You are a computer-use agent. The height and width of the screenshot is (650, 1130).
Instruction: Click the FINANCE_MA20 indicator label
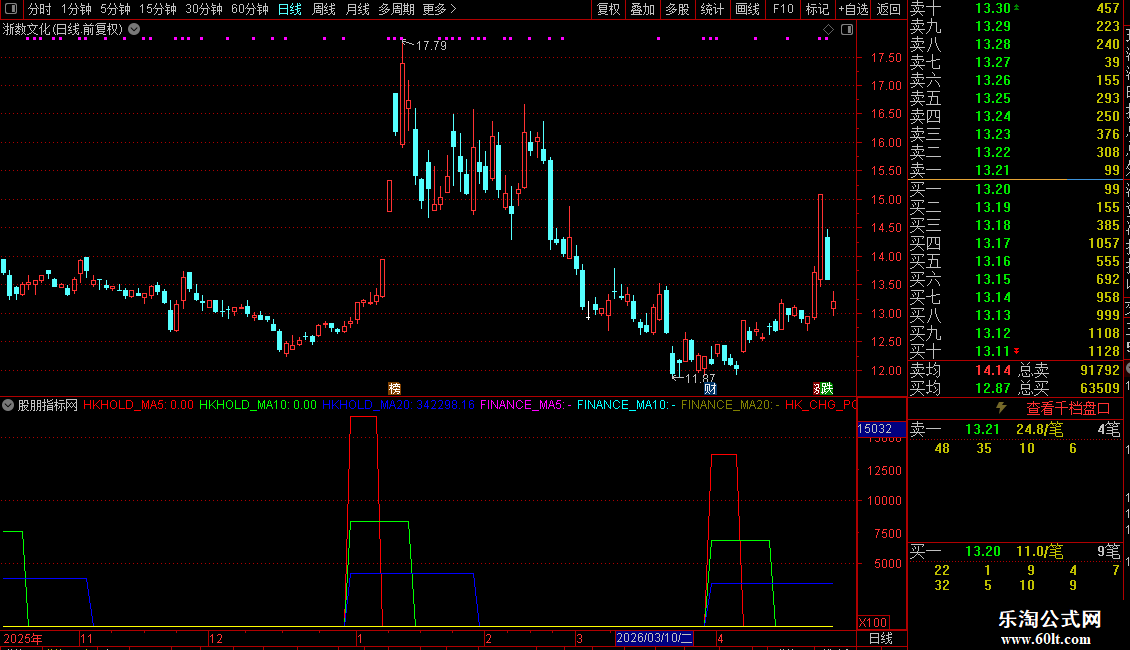point(730,405)
